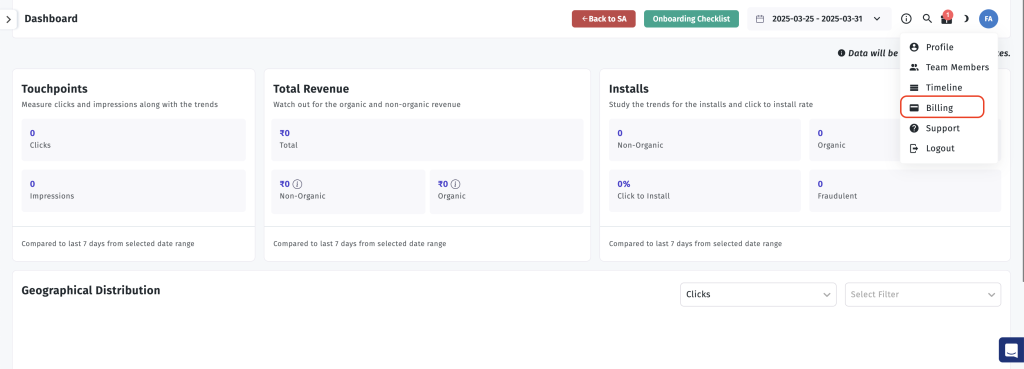Screen dimensions: 1024x369
Task: Click the Total Revenue heading
Action: (311, 89)
